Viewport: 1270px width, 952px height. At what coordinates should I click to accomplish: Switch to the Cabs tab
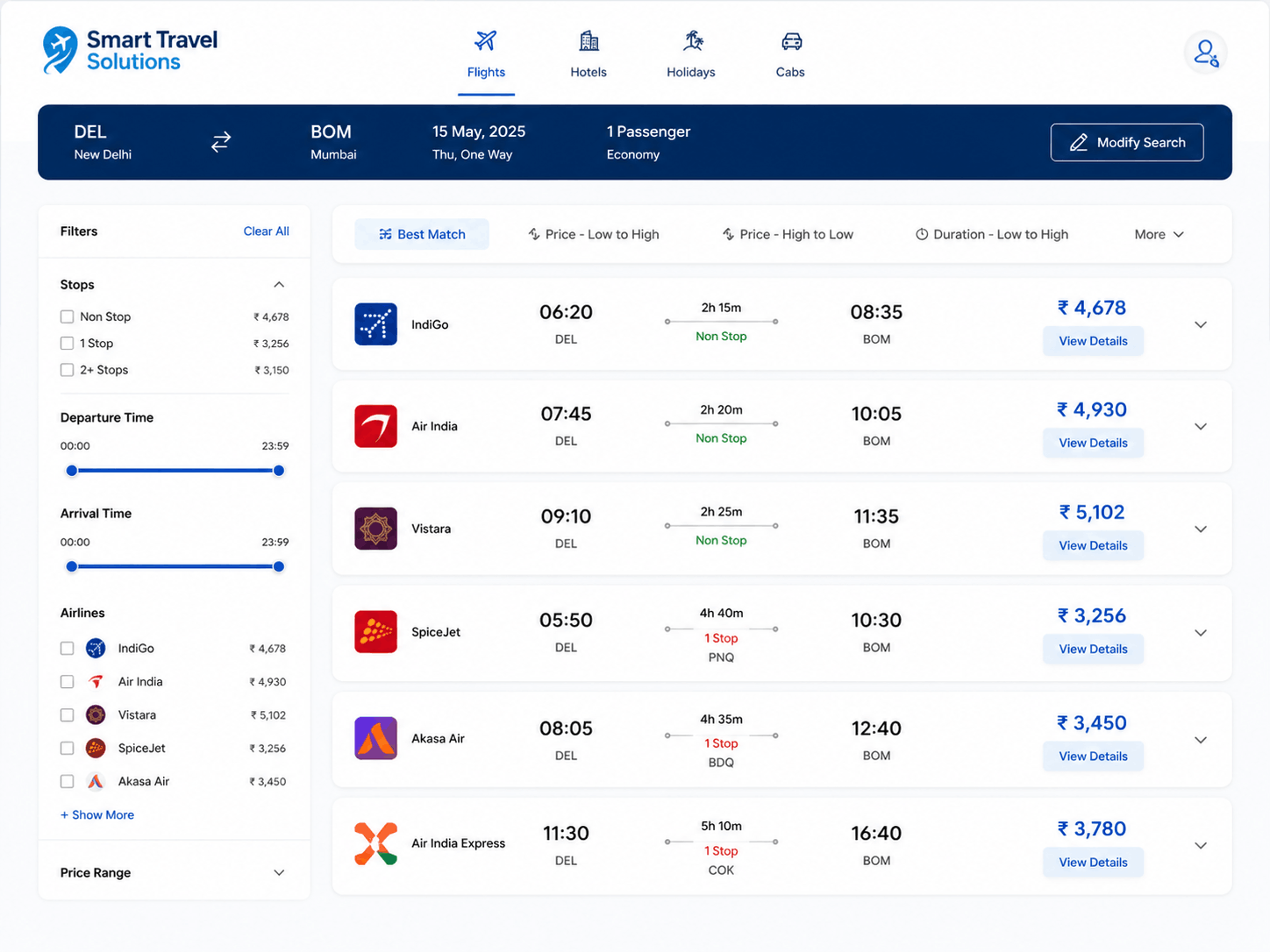coord(790,55)
